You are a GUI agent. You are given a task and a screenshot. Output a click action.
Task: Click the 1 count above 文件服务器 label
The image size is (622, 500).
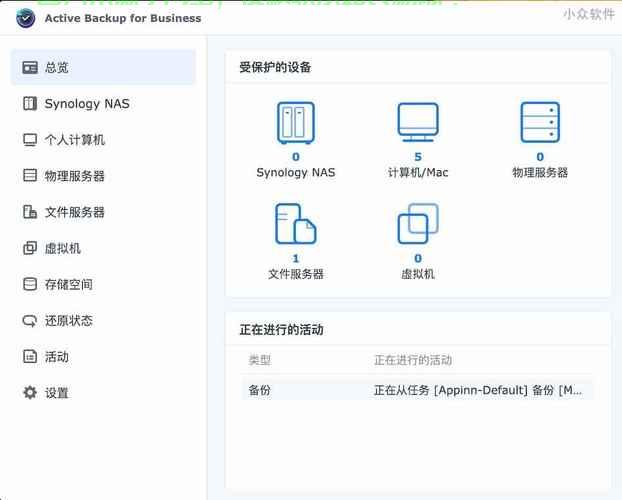pos(296,258)
